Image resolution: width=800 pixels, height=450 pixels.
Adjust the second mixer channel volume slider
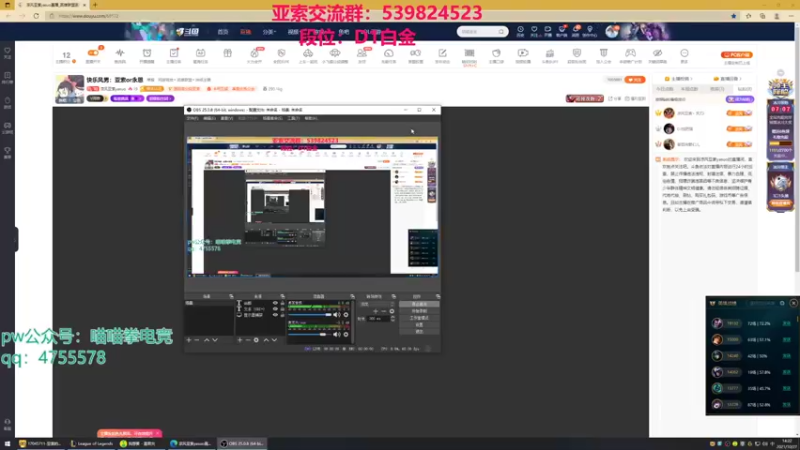pos(310,334)
